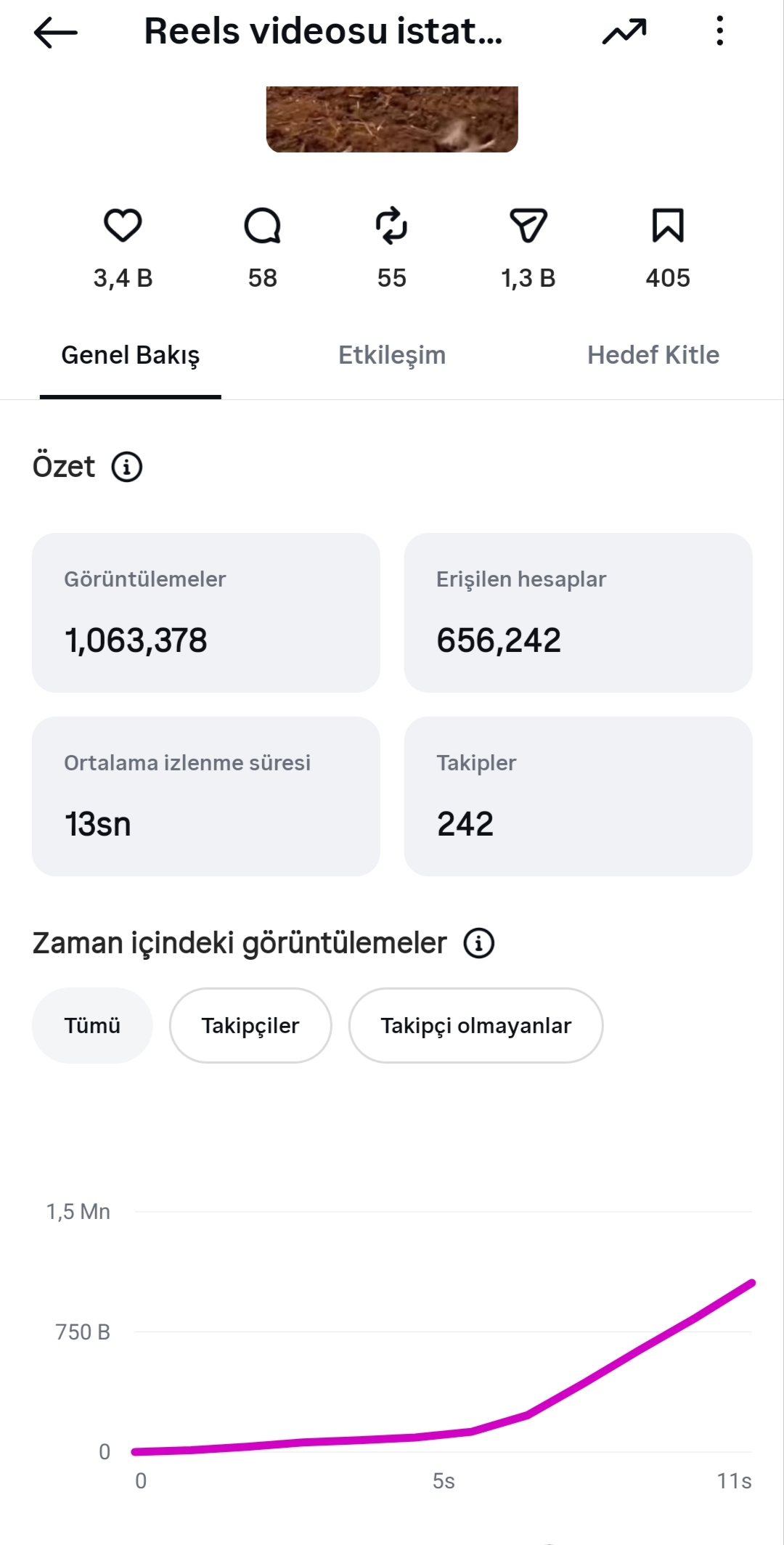The image size is (784, 1545).
Task: Tap the heart likes icon
Action: pos(123,225)
